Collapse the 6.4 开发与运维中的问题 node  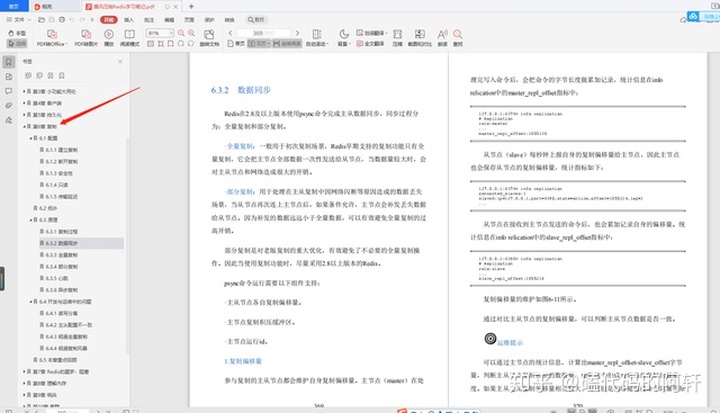30,302
